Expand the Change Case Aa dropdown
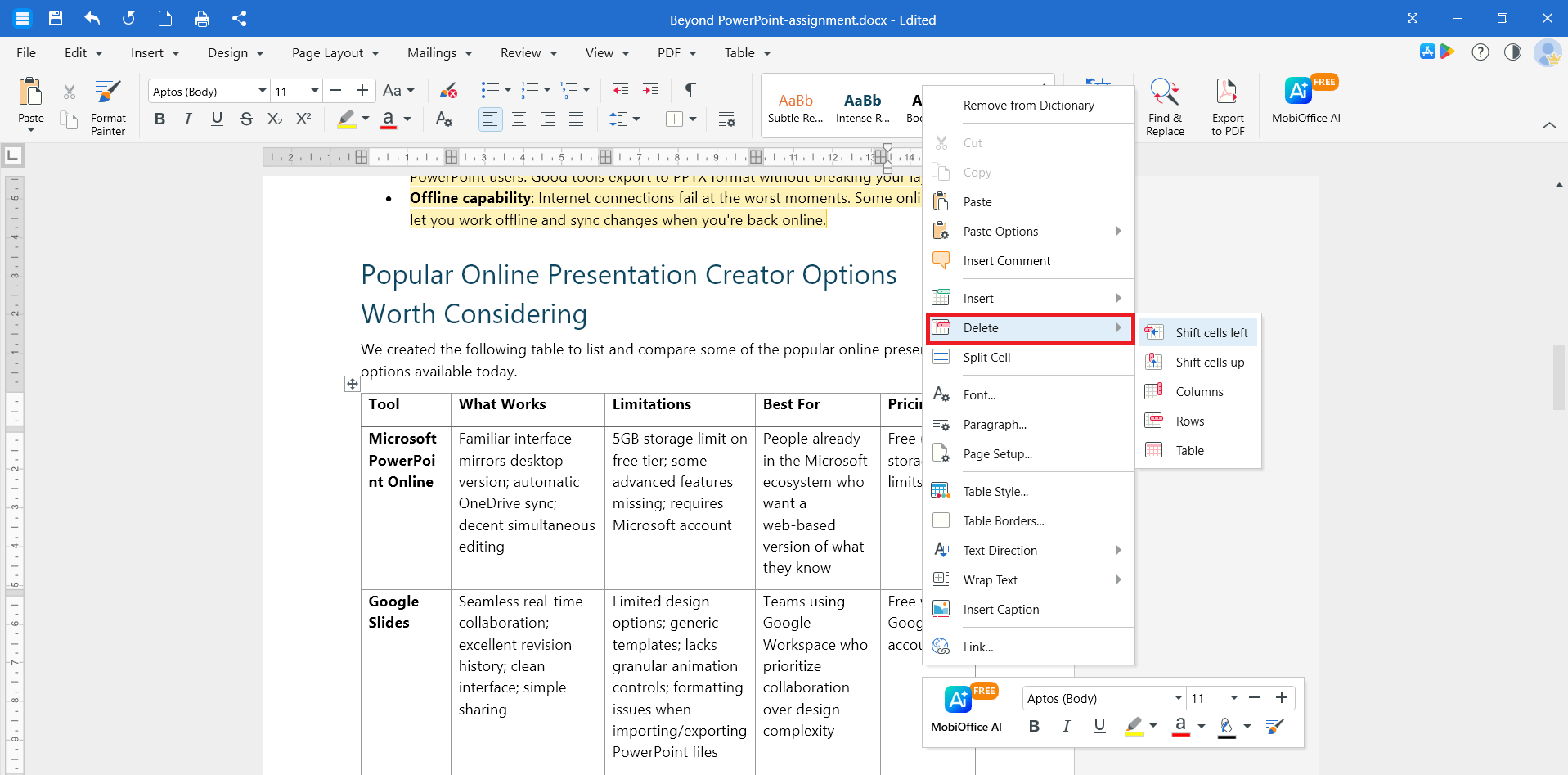The height and width of the screenshot is (775, 1568). coord(398,90)
